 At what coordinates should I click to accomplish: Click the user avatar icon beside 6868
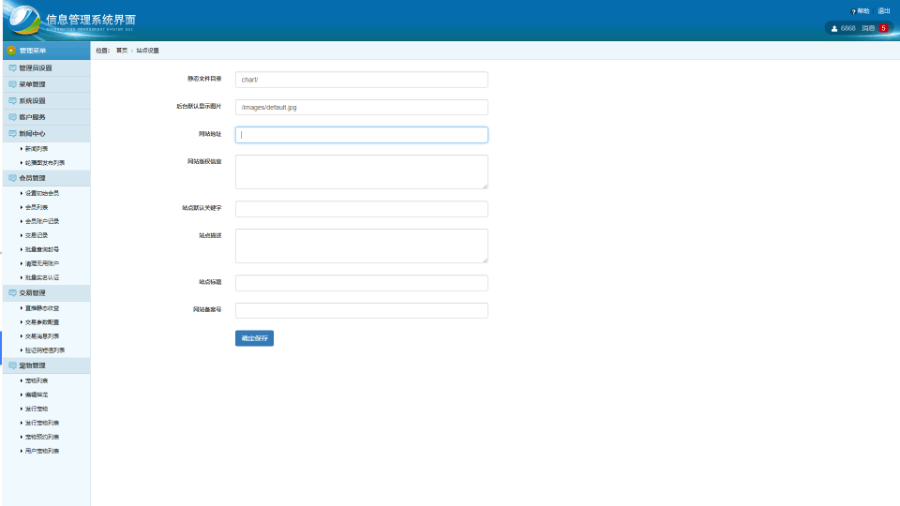834,28
